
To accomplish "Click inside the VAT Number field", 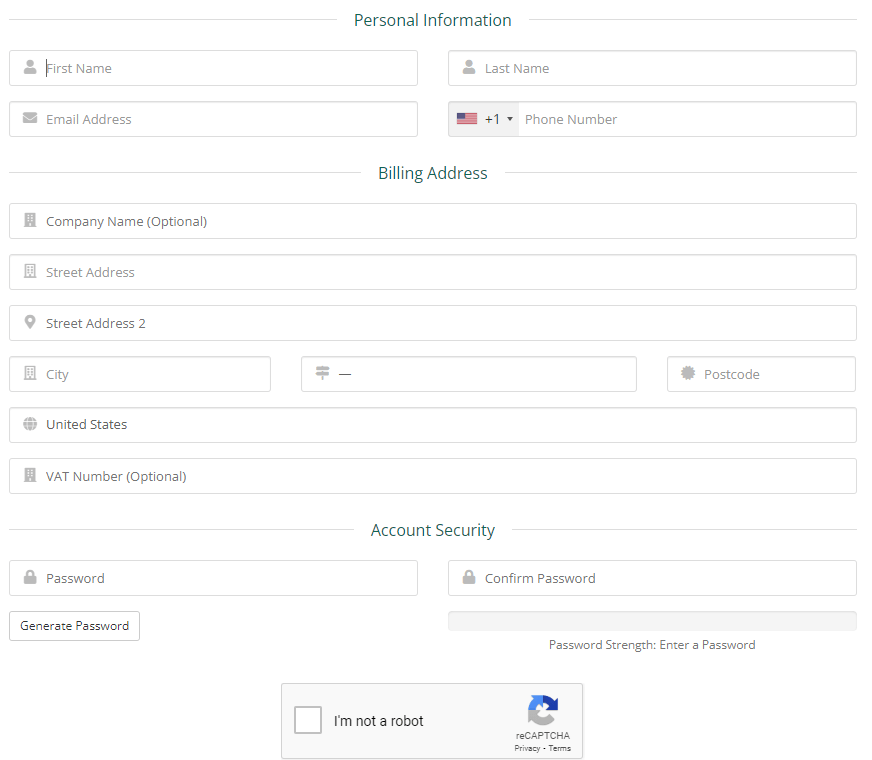I will pyautogui.click(x=433, y=476).
